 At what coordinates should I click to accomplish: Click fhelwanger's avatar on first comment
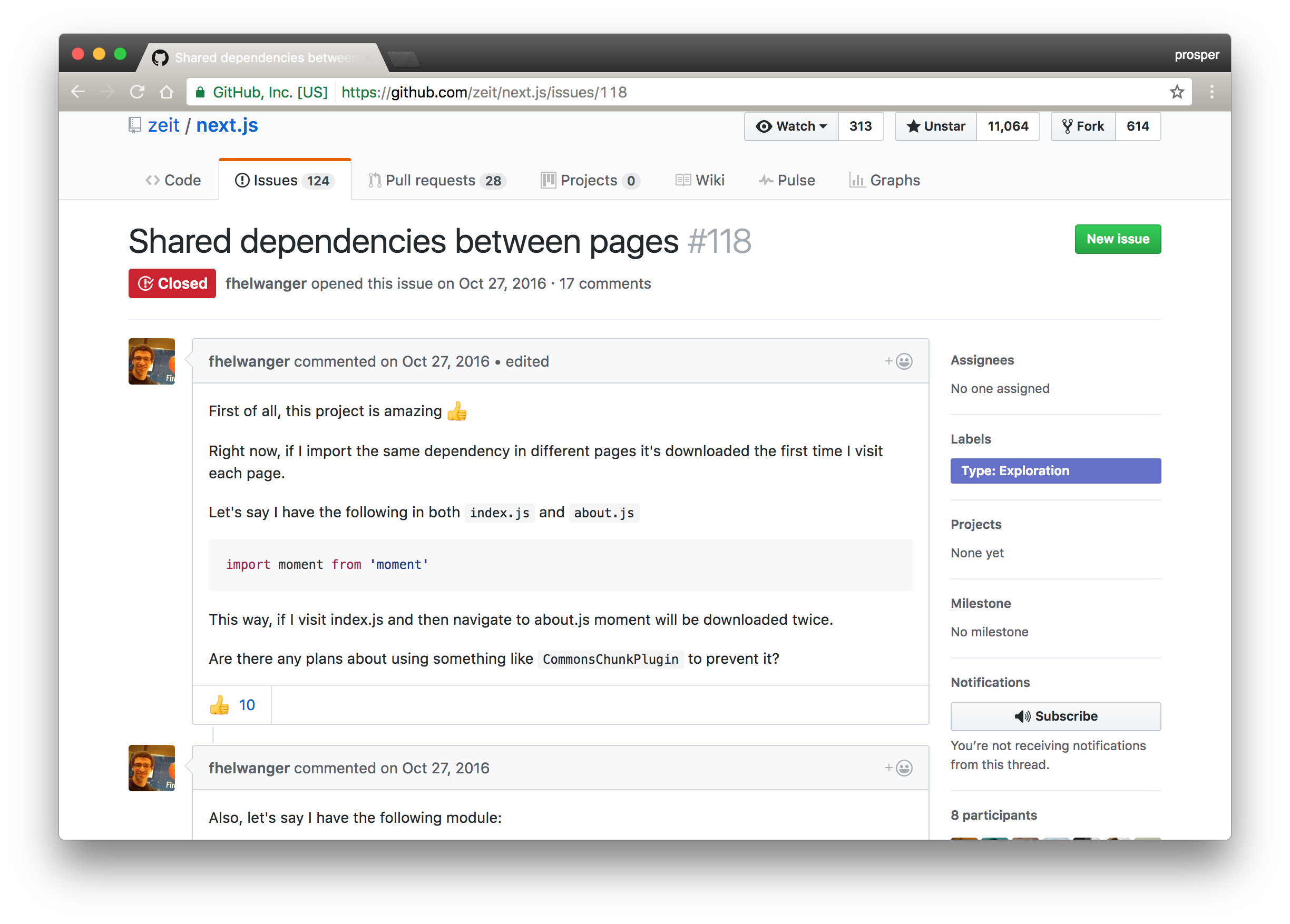point(152,361)
